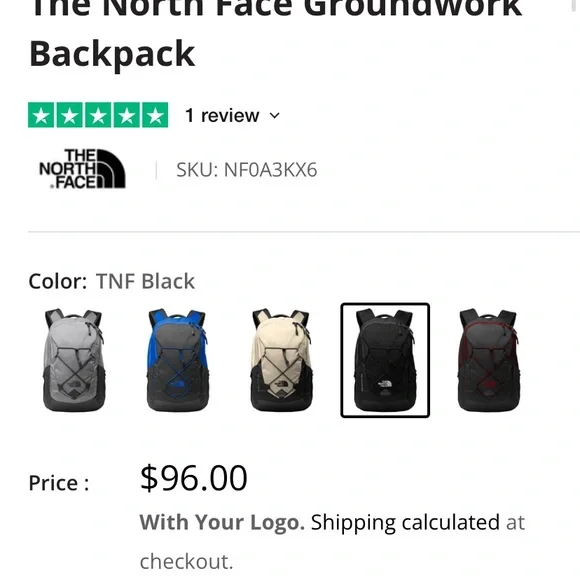Click the $96.00 price amount
This screenshot has height=580, width=580.
coord(193,478)
